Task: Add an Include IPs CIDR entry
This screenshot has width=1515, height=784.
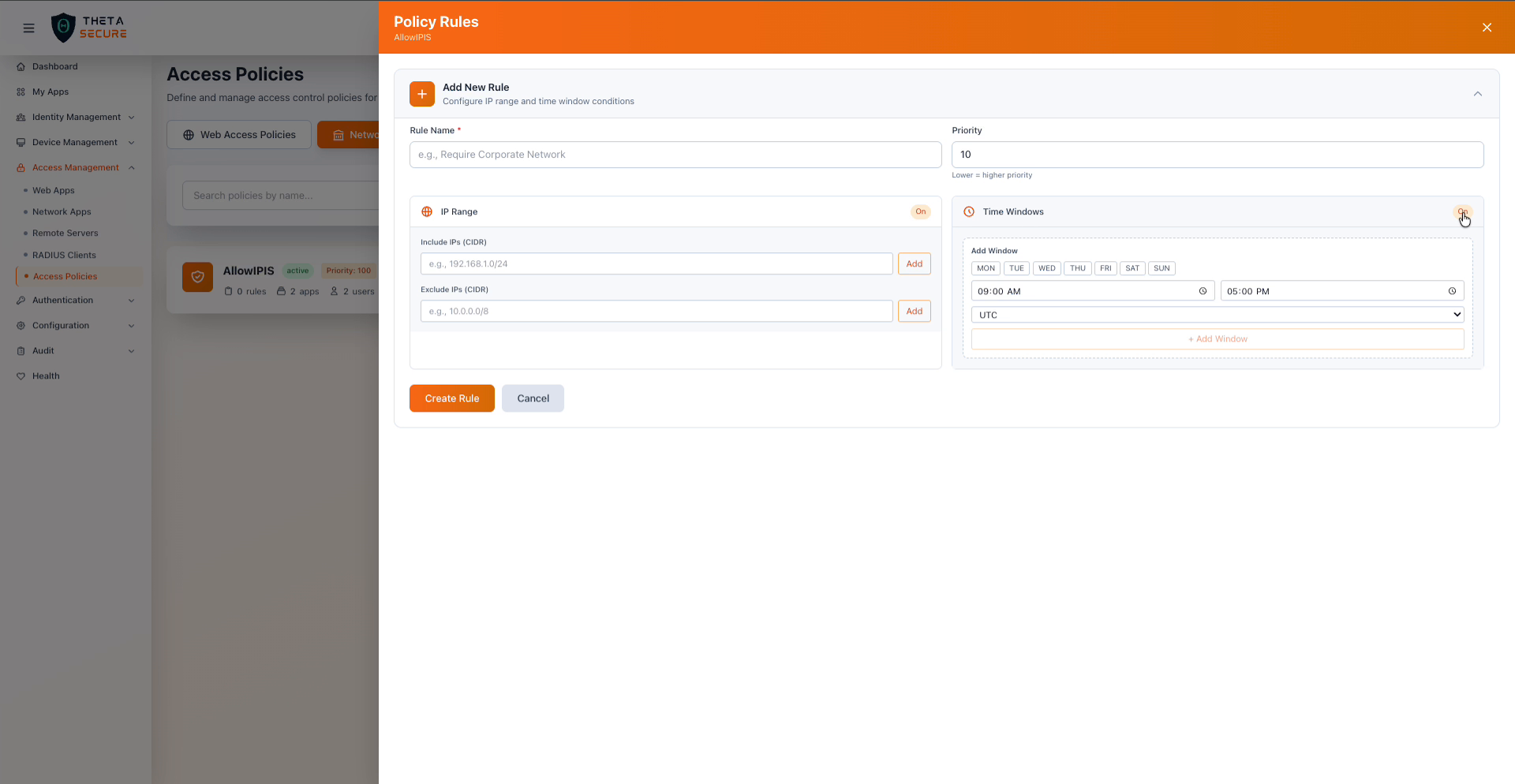Action: point(914,263)
